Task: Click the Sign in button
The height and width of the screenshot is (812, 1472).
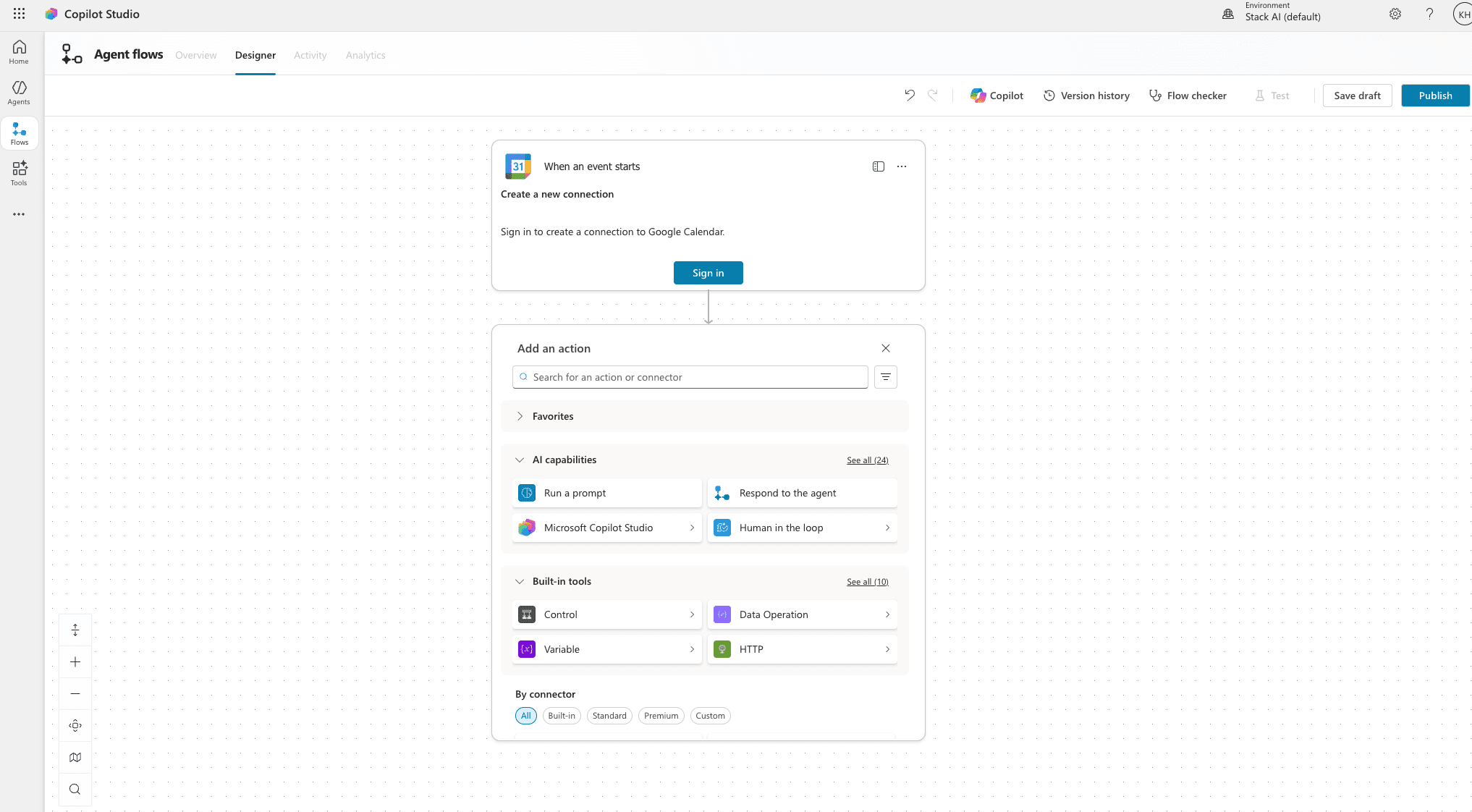Action: click(708, 273)
